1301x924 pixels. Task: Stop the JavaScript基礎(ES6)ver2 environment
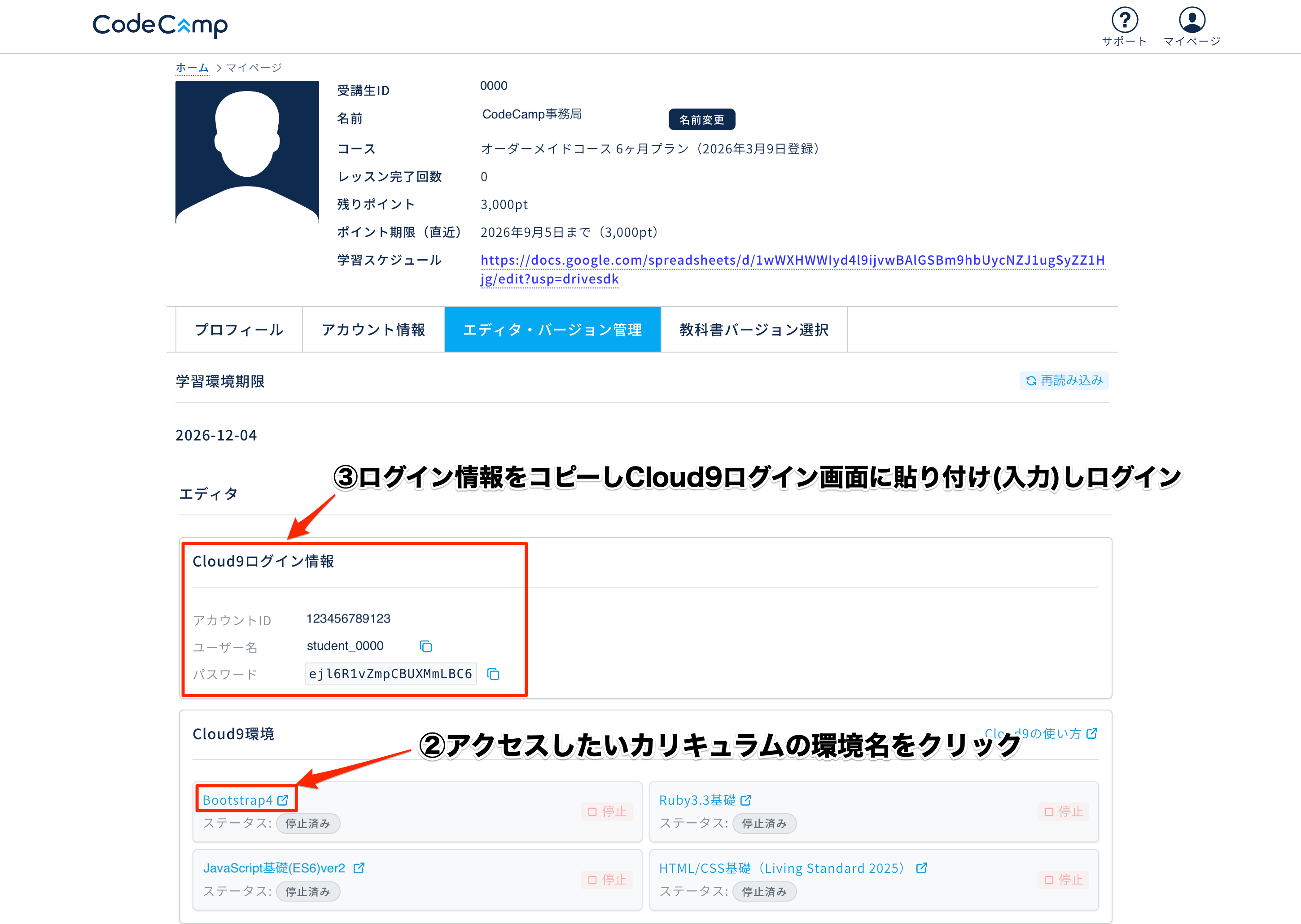pos(607,880)
